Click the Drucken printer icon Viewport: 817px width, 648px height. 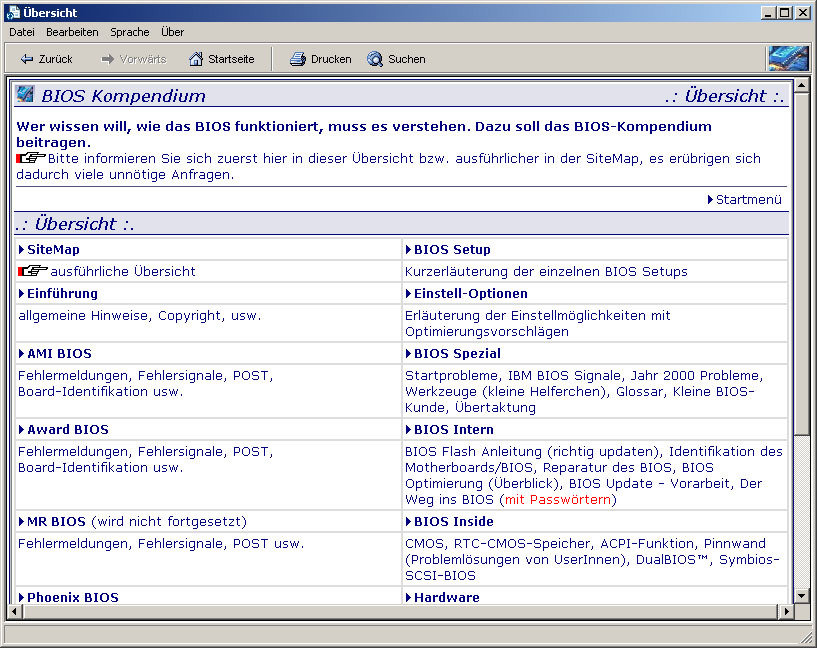tap(298, 59)
